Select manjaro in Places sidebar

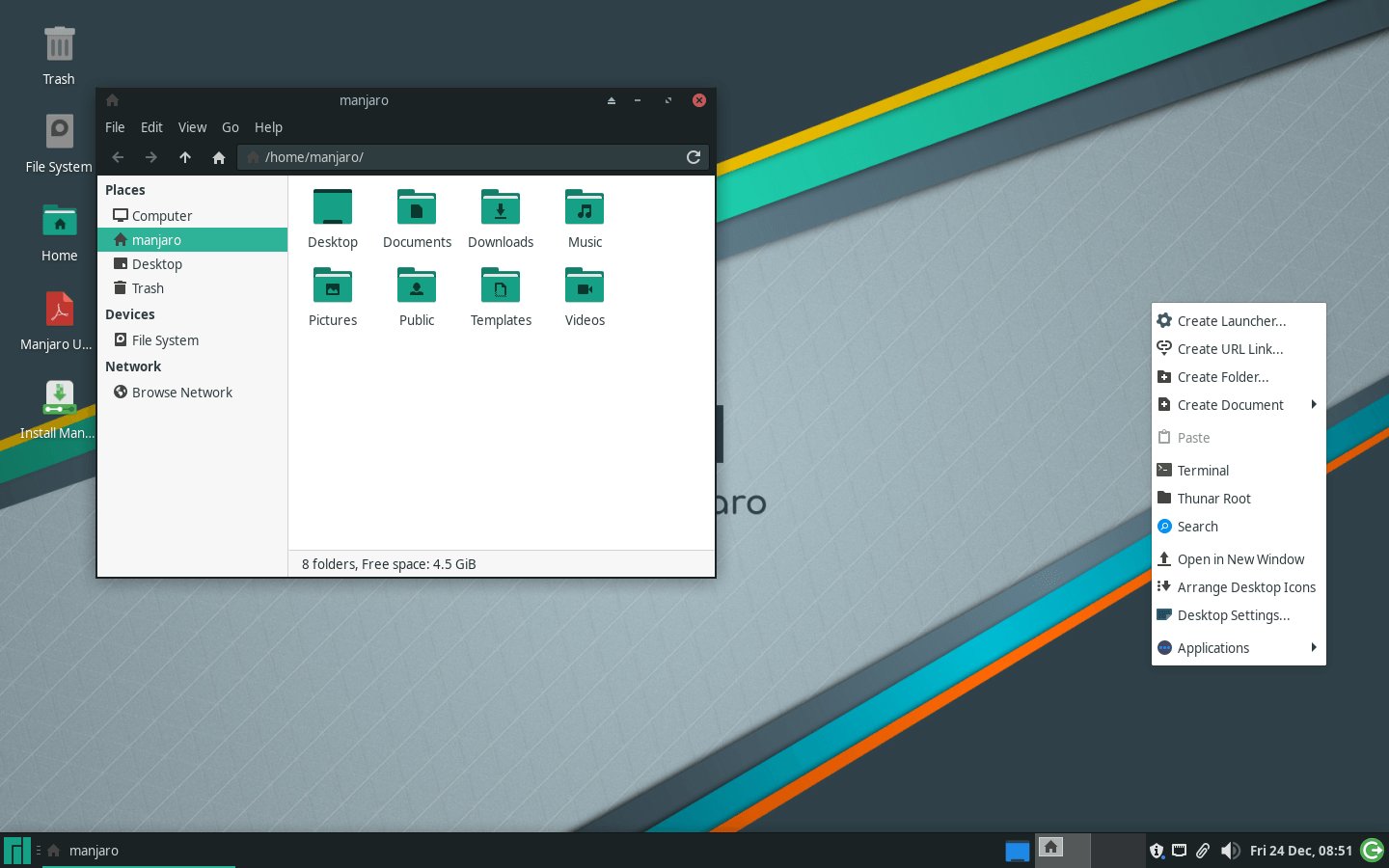coord(193,240)
